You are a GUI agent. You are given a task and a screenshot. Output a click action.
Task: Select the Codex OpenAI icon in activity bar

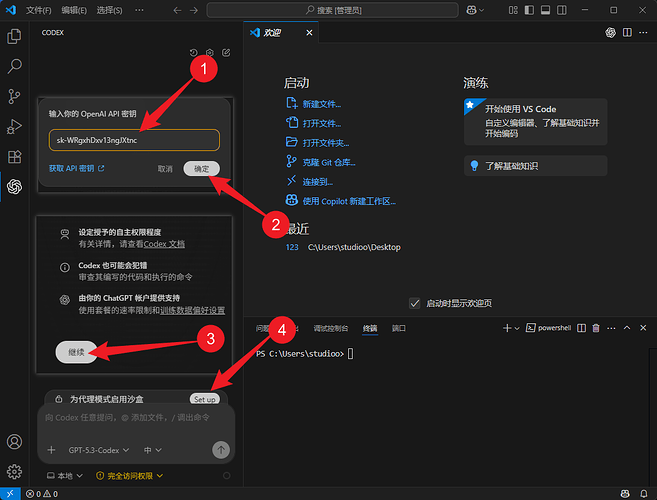pos(14,187)
